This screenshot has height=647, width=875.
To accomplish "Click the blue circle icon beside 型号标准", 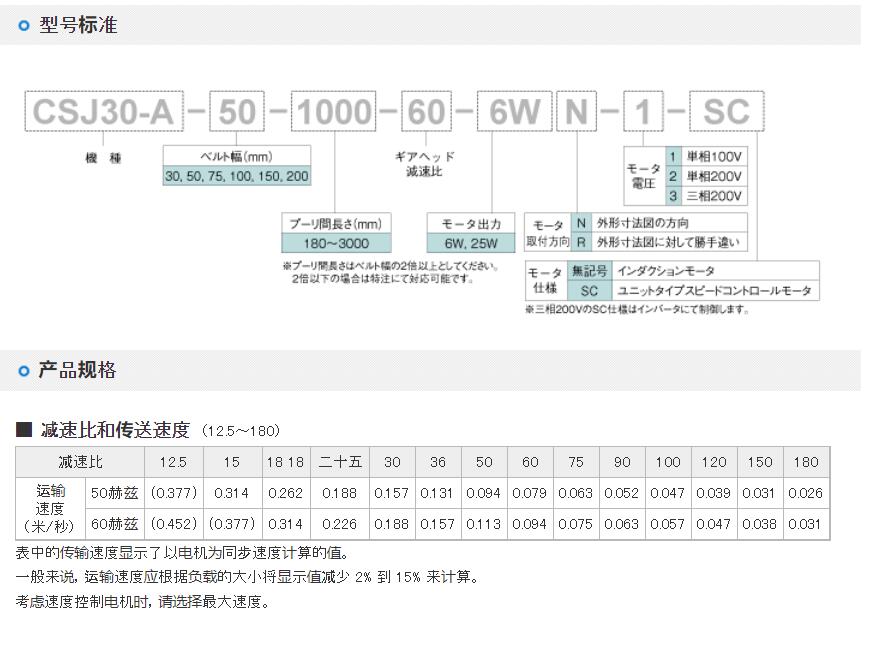I will pyautogui.click(x=23, y=26).
